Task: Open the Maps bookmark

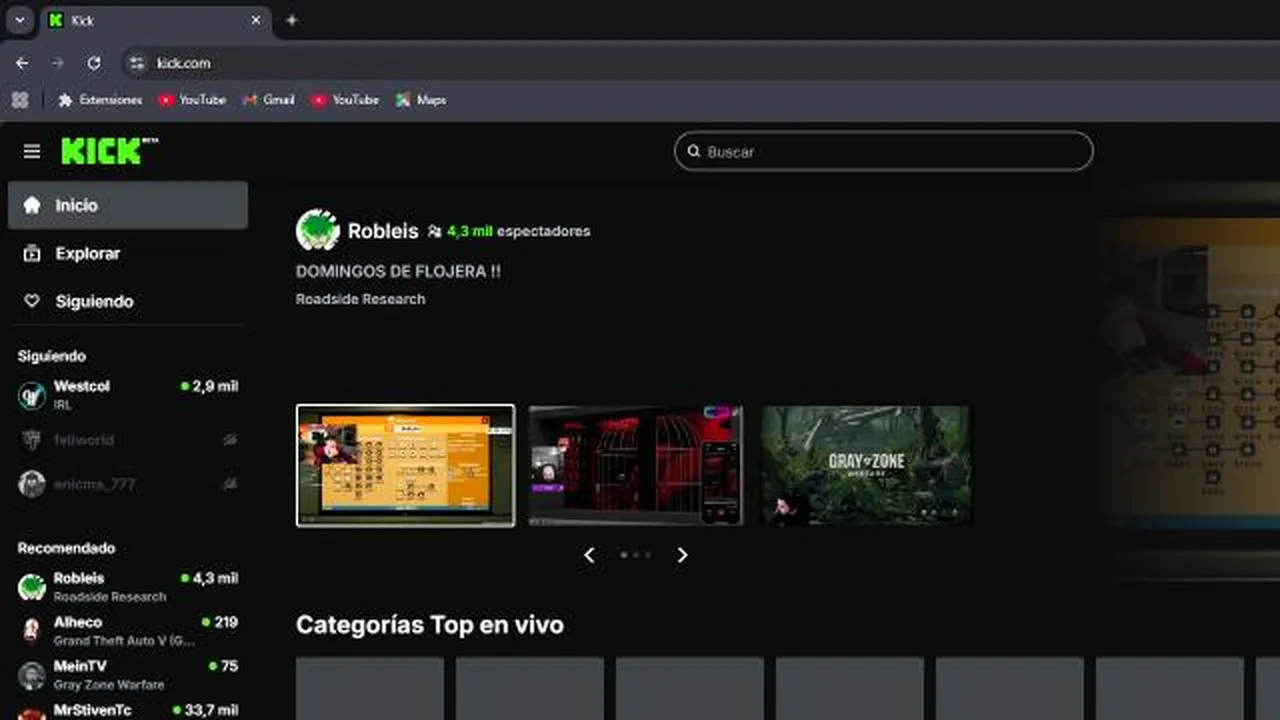Action: tap(421, 100)
